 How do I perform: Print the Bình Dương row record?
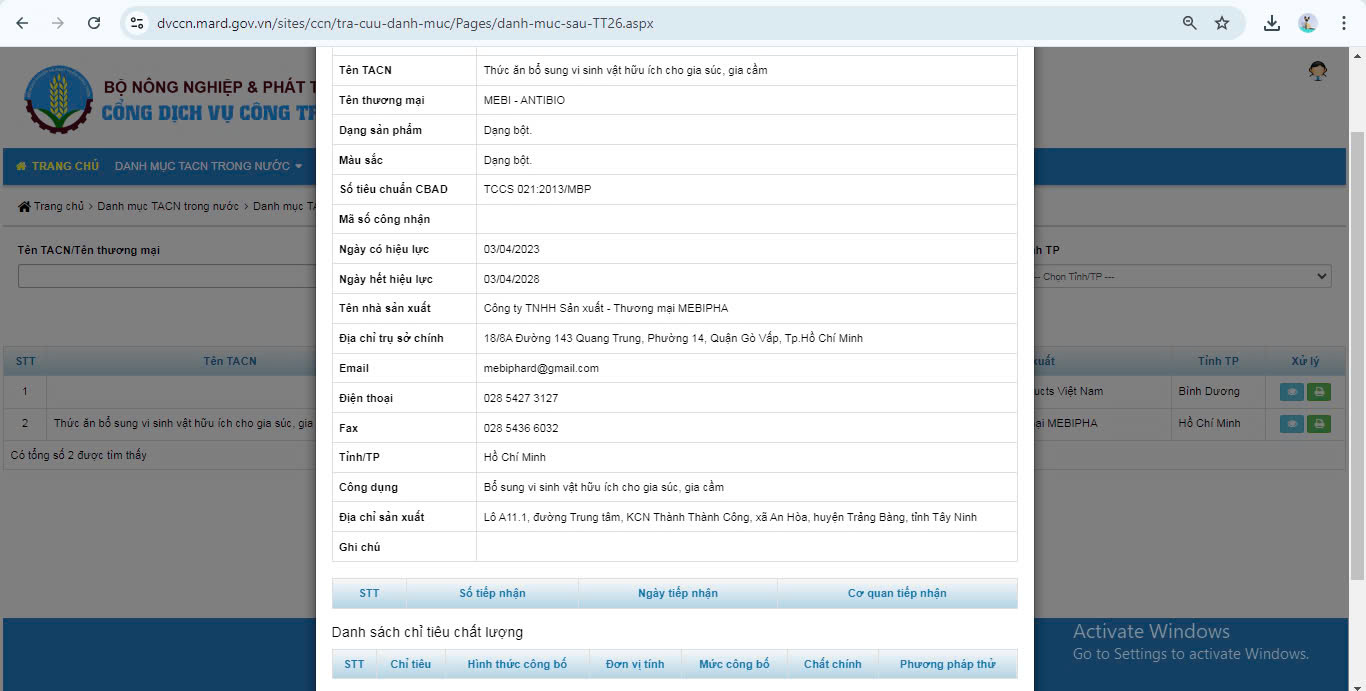[x=1318, y=392]
